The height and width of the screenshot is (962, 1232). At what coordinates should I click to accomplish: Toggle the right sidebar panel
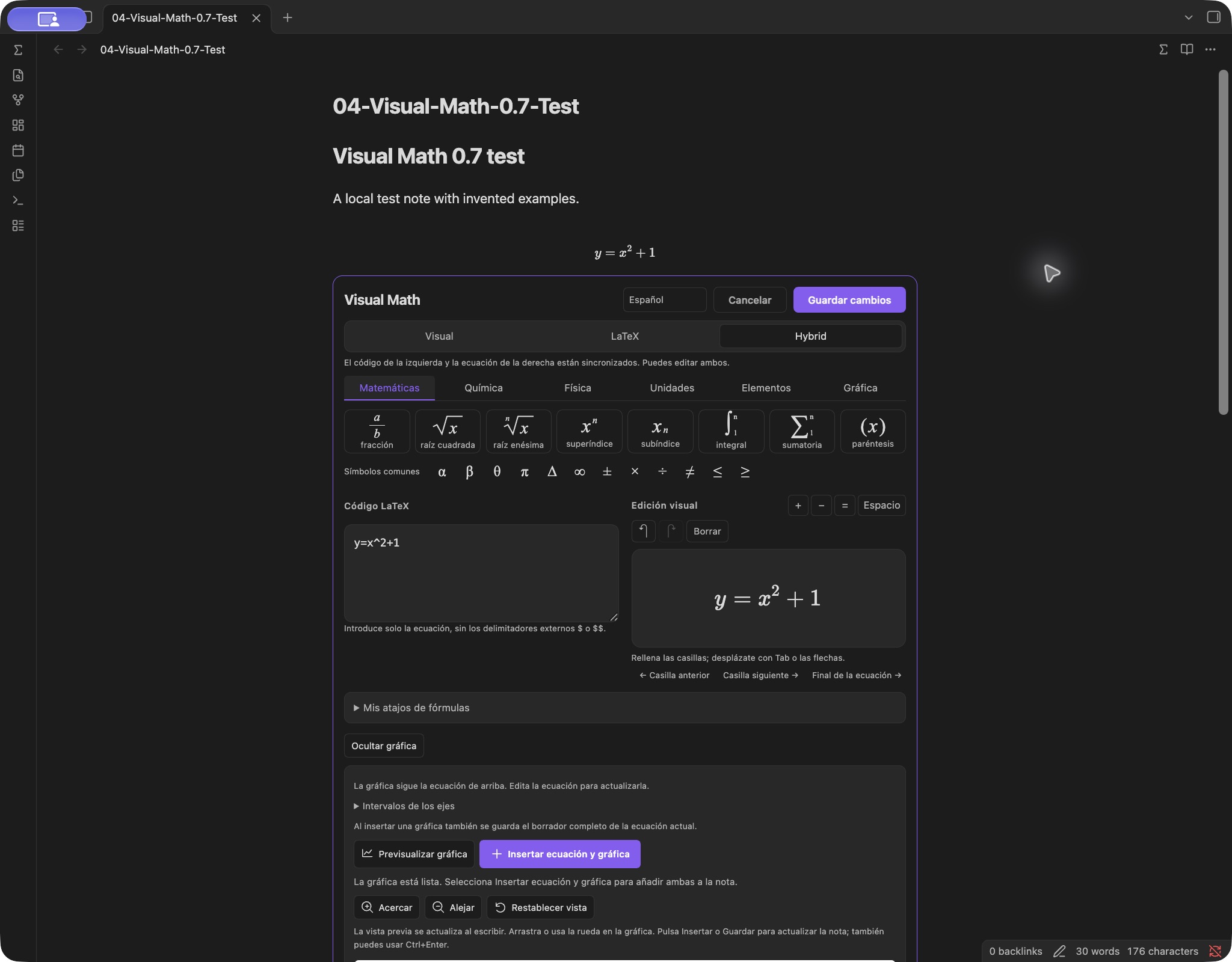(x=1213, y=17)
